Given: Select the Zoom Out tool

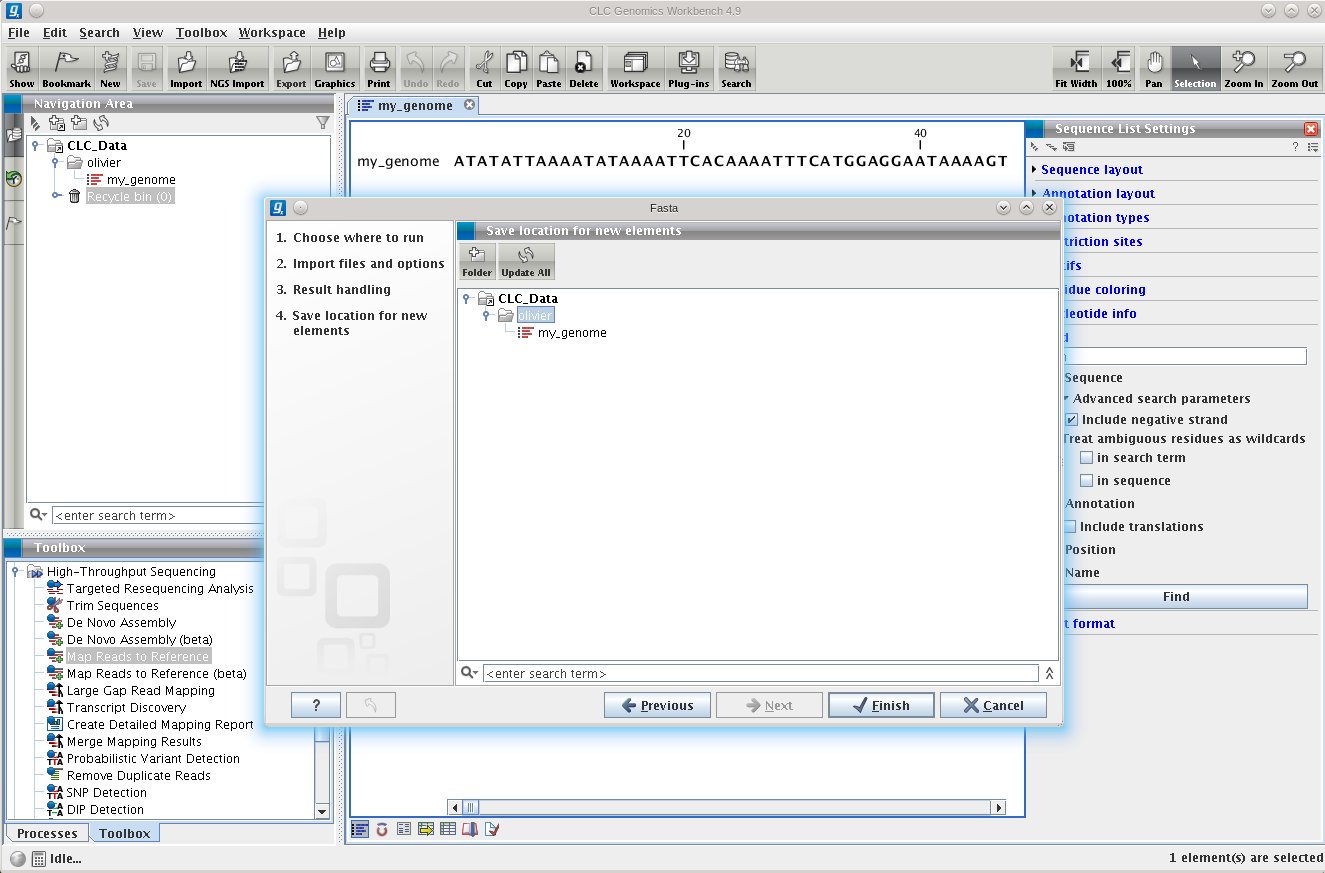Looking at the screenshot, I should 1295,69.
